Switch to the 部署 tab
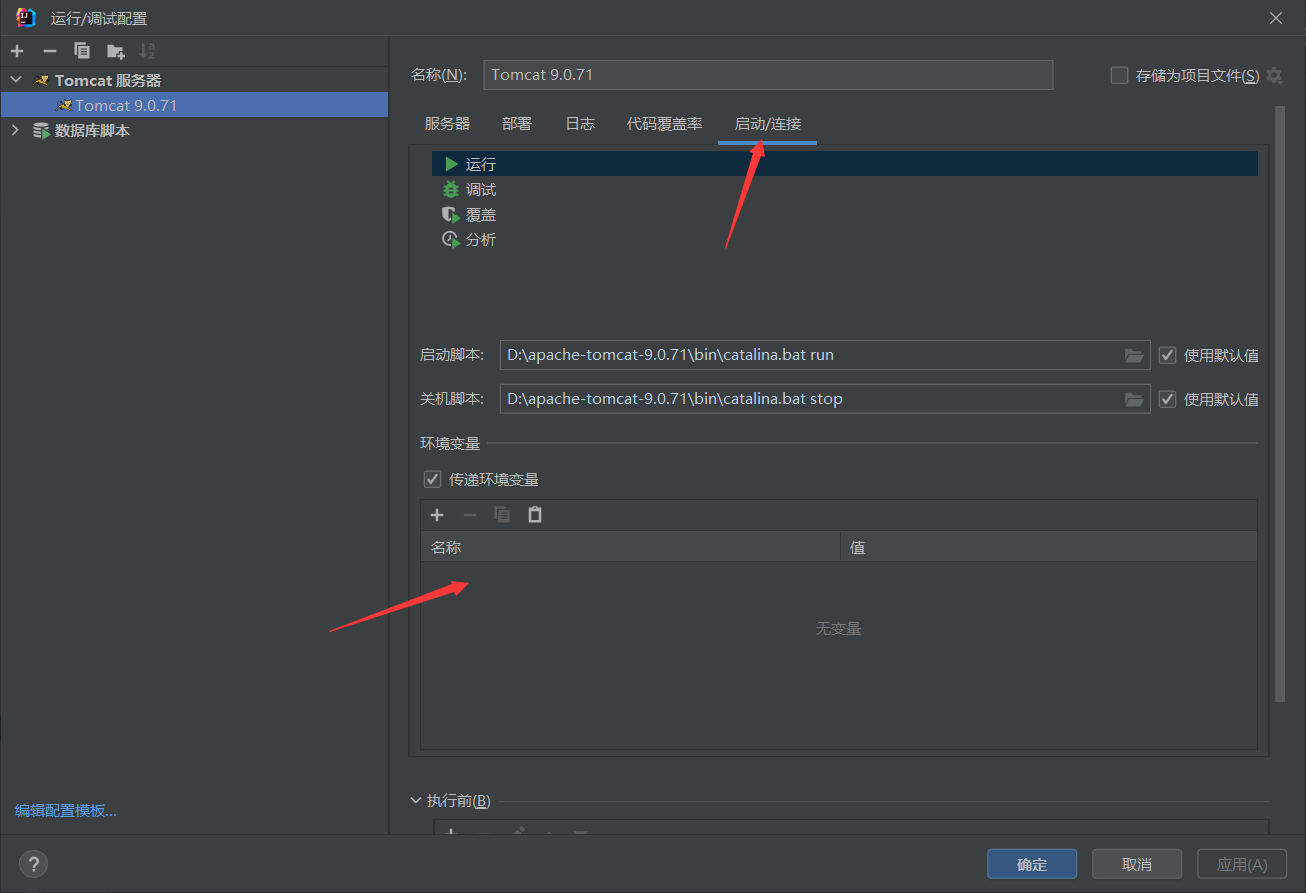This screenshot has width=1306, height=893. (517, 124)
